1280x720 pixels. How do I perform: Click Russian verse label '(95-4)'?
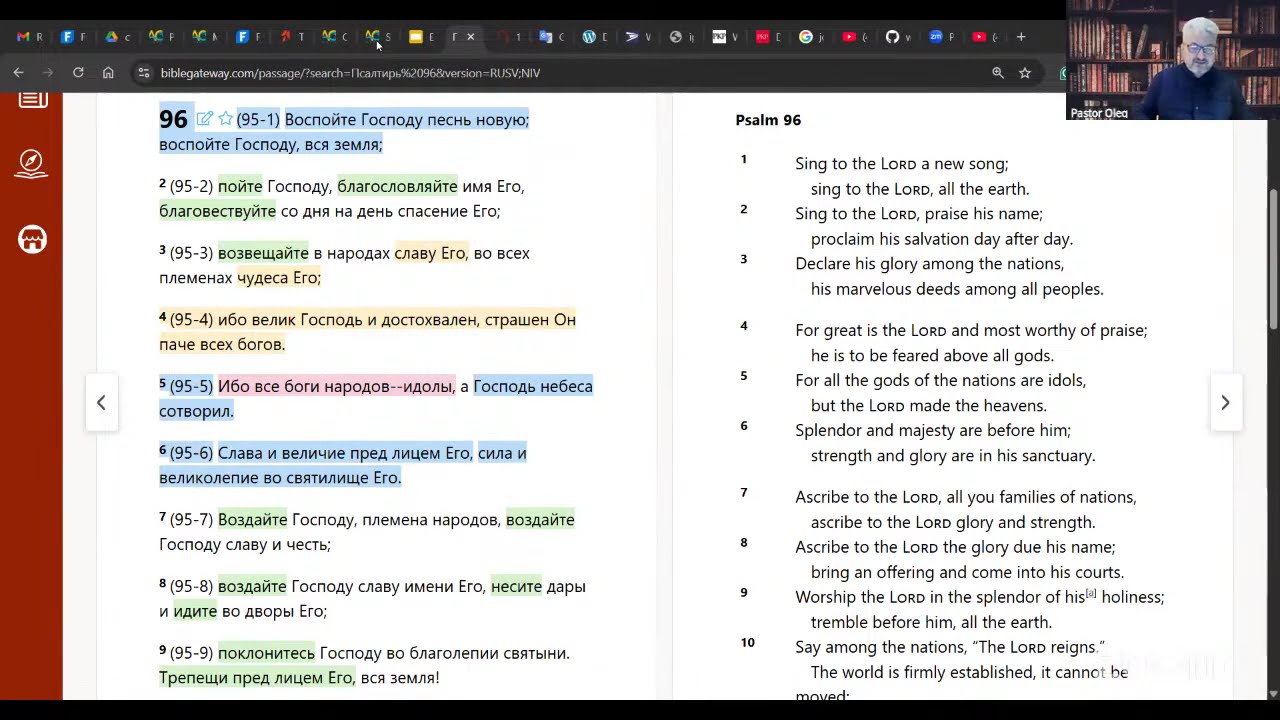click(191, 320)
